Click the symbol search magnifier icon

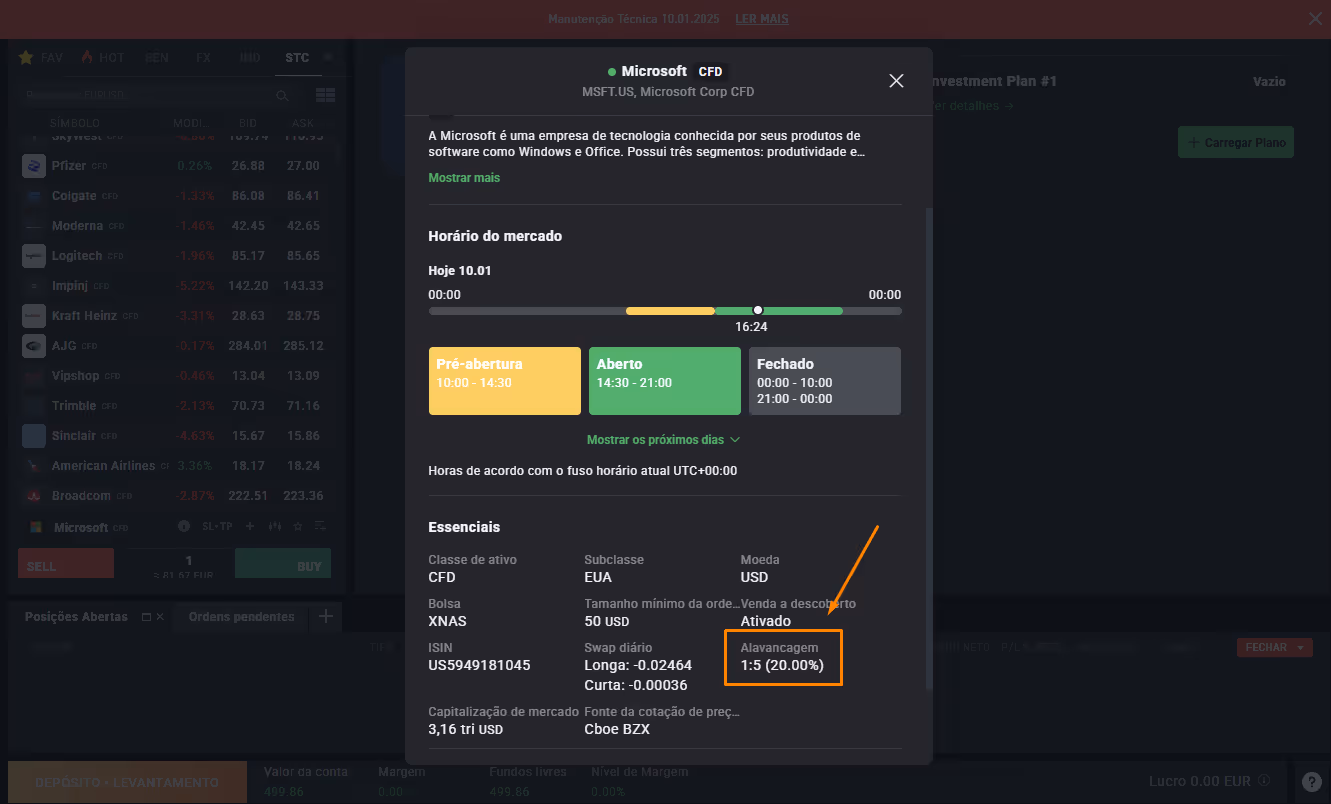tap(283, 96)
